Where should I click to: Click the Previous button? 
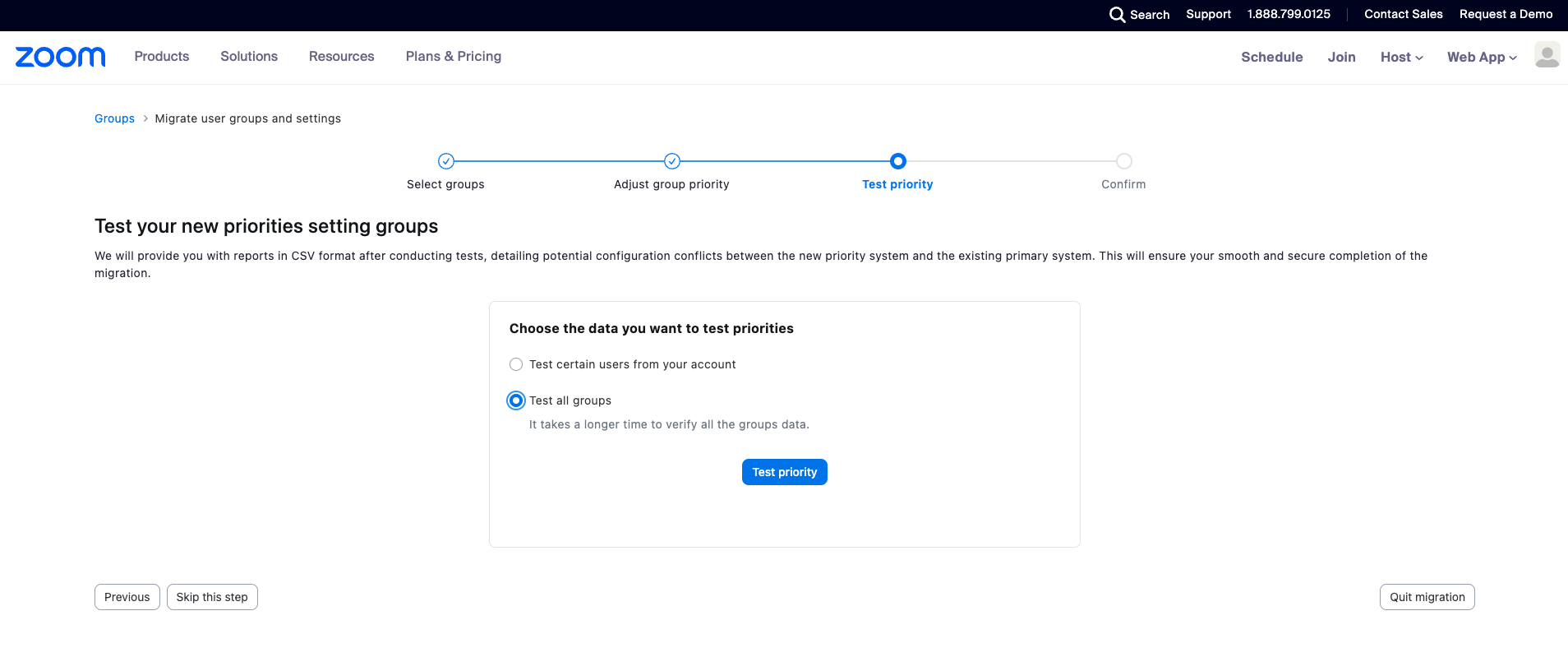coord(127,597)
